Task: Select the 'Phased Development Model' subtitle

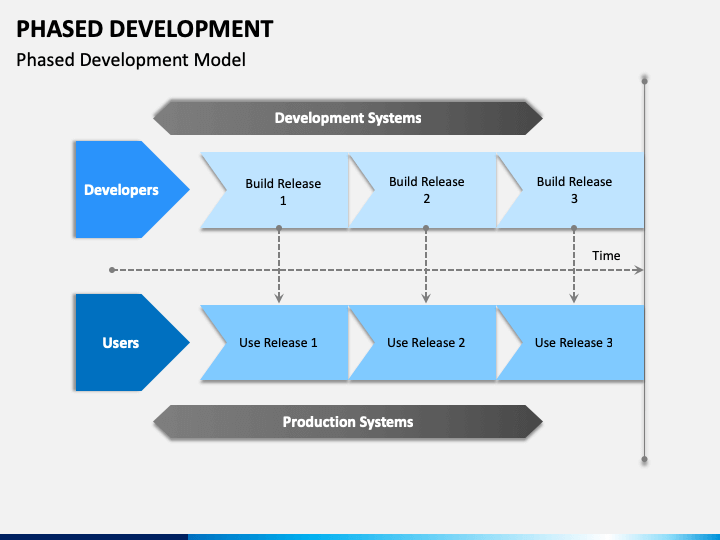Action: [131, 60]
